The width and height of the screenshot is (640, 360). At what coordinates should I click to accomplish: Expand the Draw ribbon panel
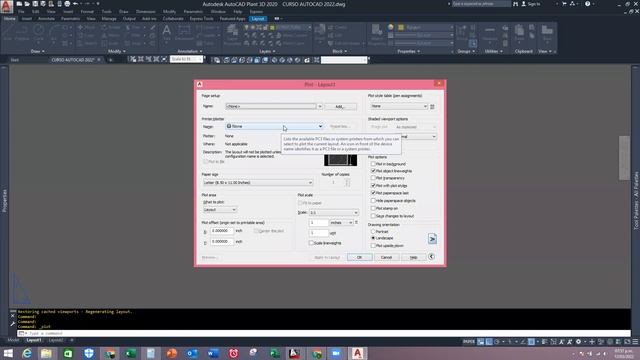point(38,51)
